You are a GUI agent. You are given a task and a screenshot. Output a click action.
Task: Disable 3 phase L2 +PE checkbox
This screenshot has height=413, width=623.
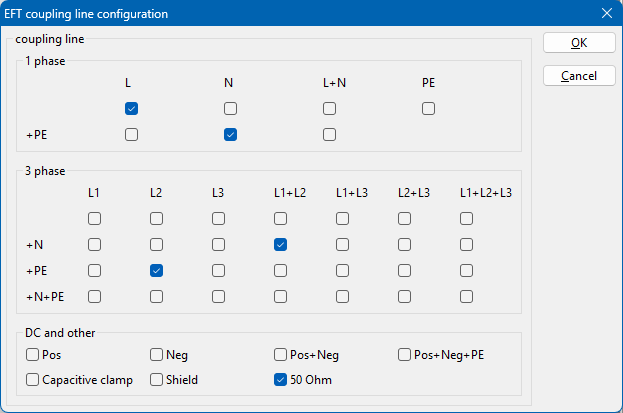click(156, 270)
